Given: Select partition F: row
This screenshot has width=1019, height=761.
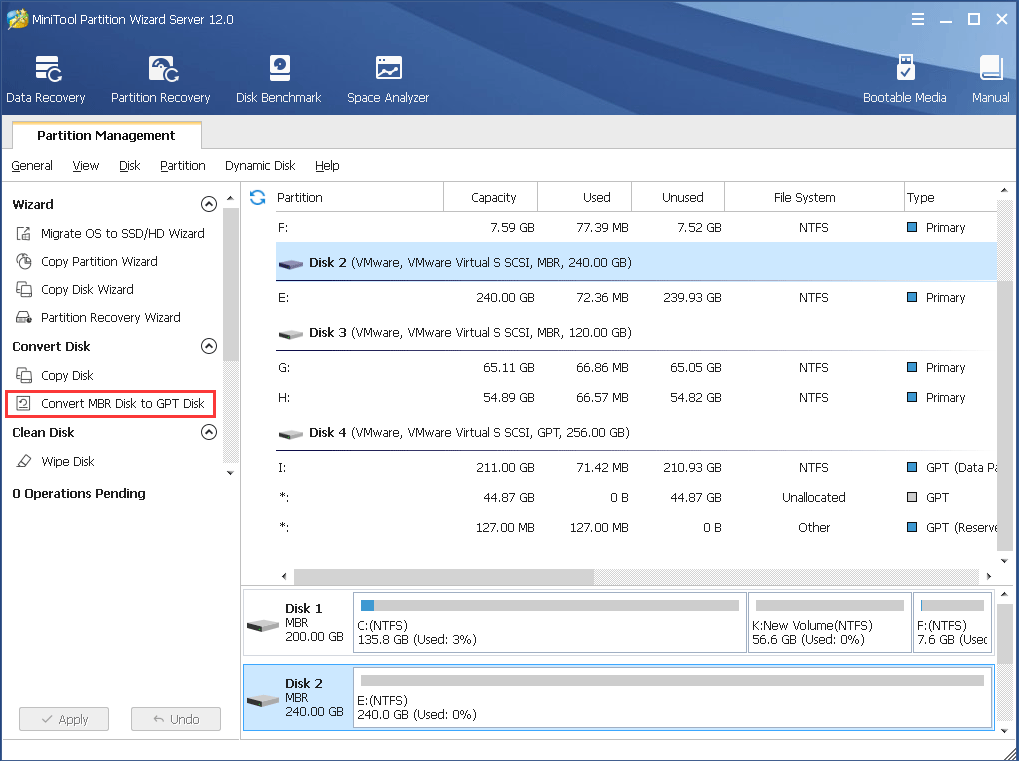Looking at the screenshot, I should point(636,227).
